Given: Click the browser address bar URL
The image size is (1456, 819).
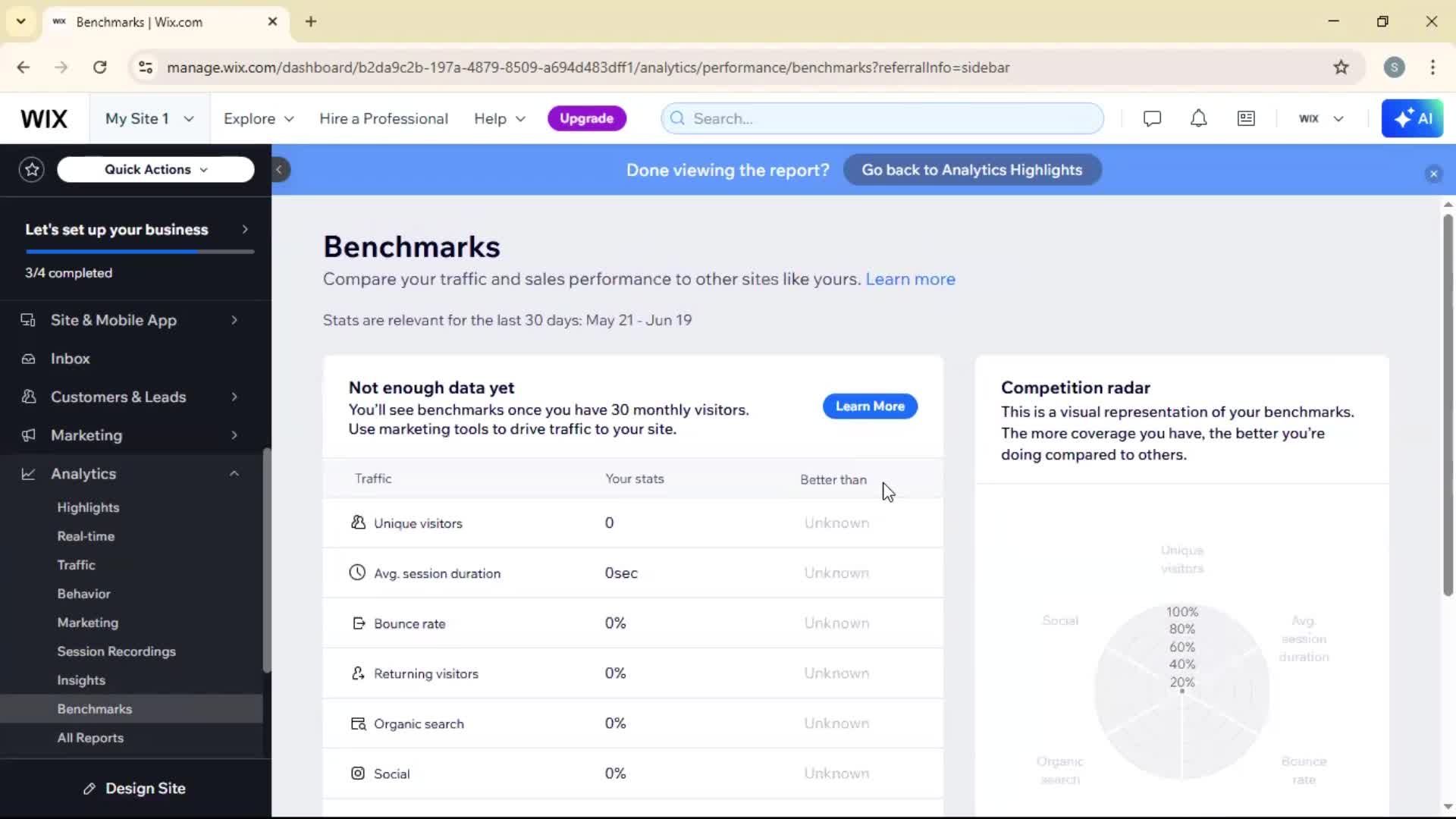Looking at the screenshot, I should (x=588, y=67).
